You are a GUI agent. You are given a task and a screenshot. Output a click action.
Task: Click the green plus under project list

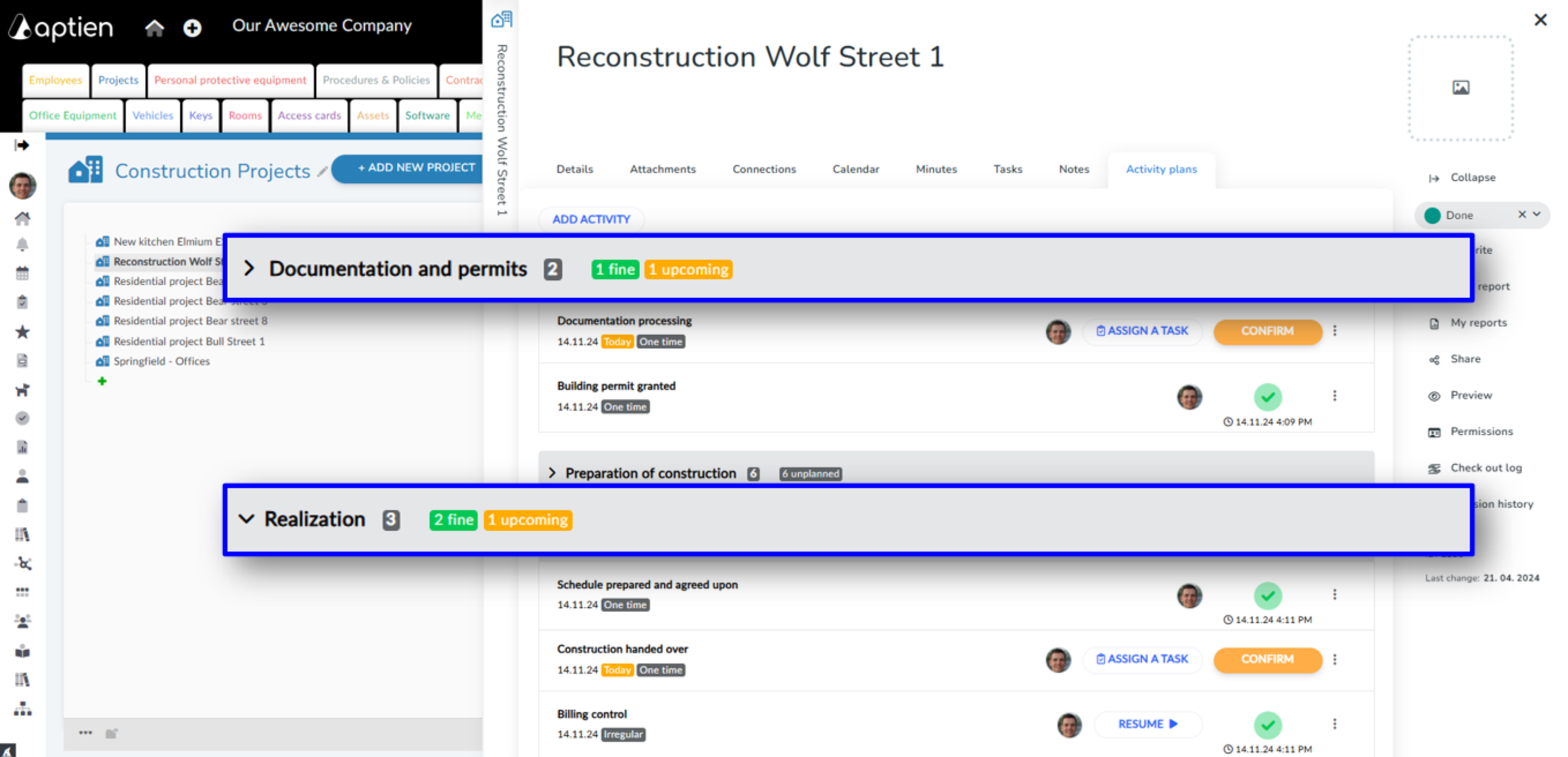point(102,381)
